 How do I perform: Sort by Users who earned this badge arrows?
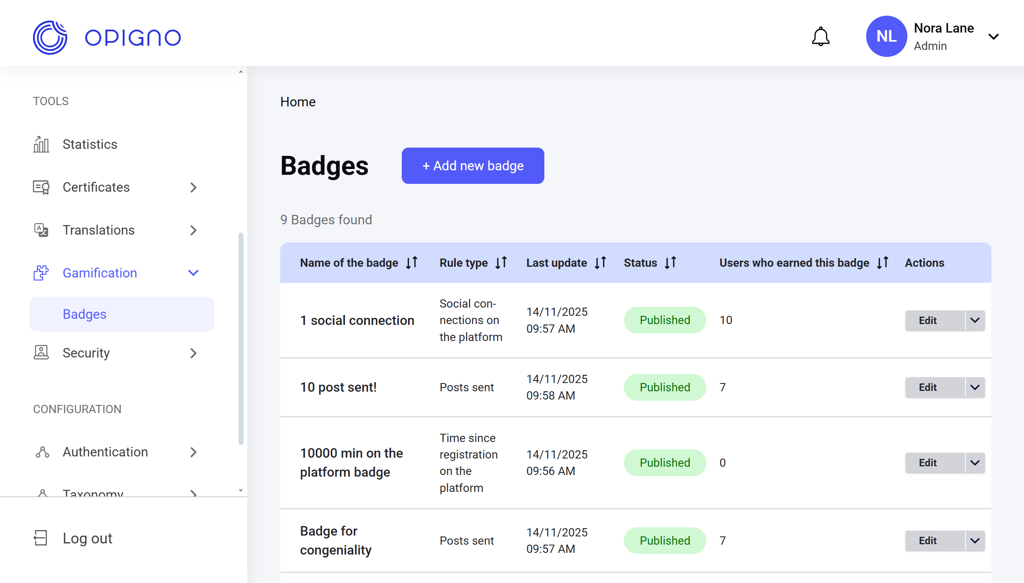tap(883, 262)
